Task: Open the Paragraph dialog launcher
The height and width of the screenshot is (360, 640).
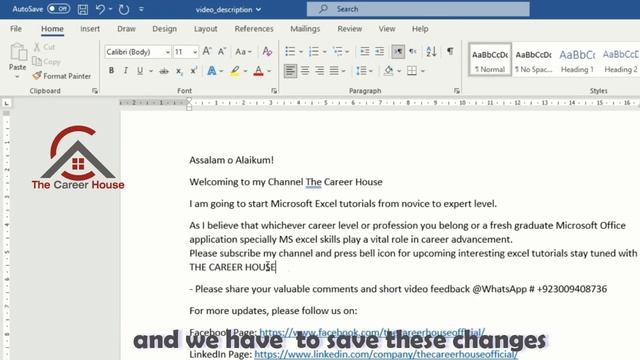Action: coord(456,91)
